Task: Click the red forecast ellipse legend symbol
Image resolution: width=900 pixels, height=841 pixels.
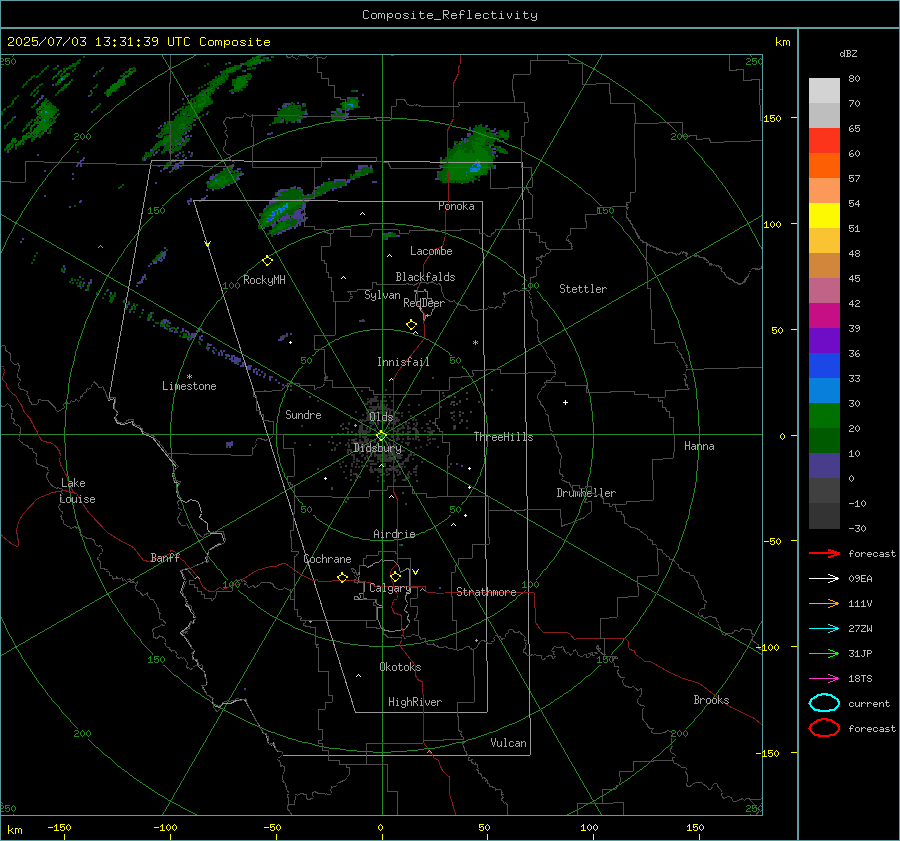Action: click(824, 728)
